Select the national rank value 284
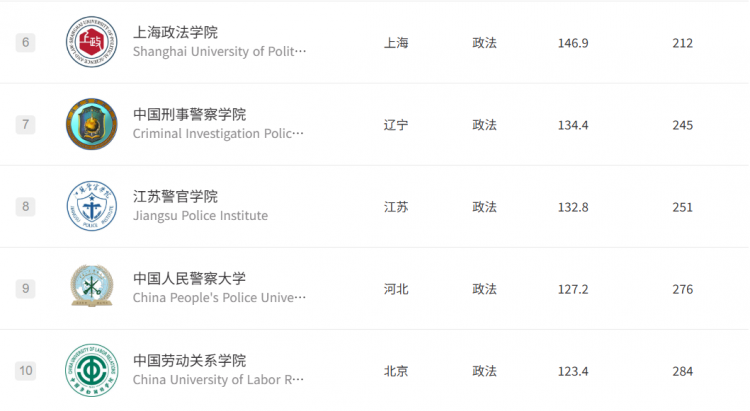Viewport: 750px width, 411px height. 683,371
